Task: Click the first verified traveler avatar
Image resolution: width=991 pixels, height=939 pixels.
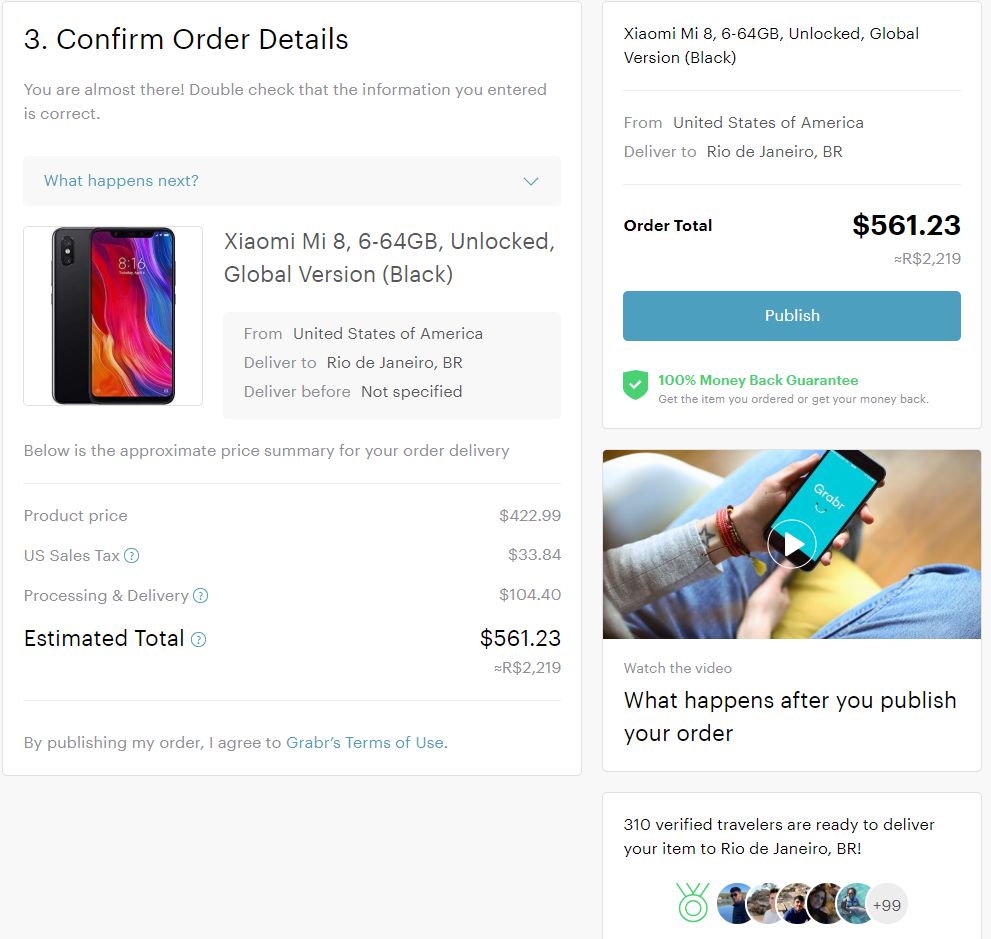Action: (736, 903)
